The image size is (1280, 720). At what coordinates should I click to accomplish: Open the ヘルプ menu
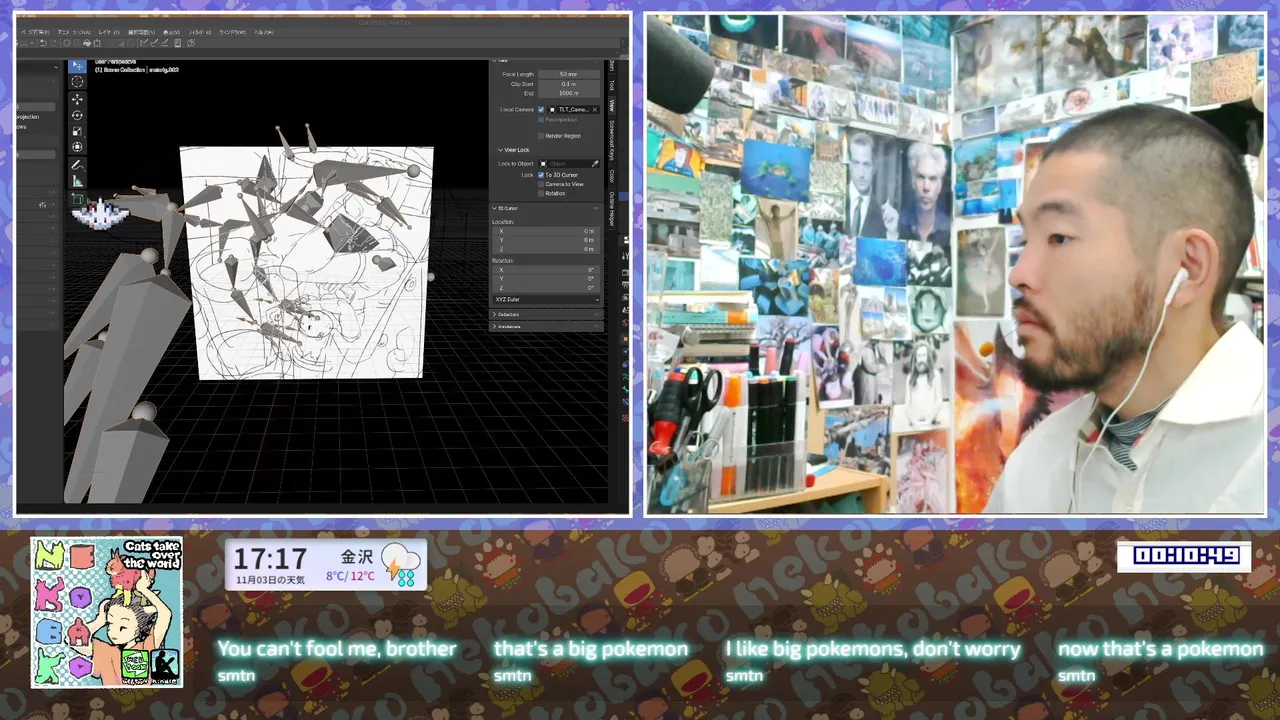(263, 32)
